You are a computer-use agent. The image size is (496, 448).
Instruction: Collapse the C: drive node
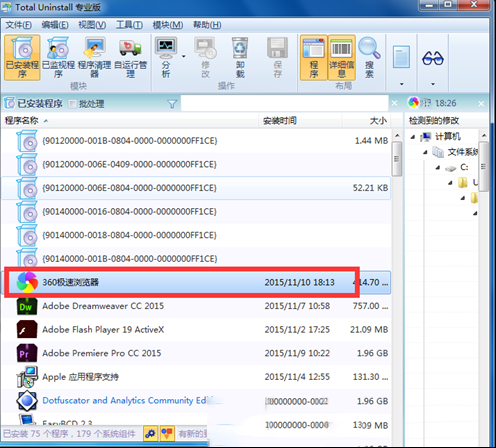click(438, 168)
